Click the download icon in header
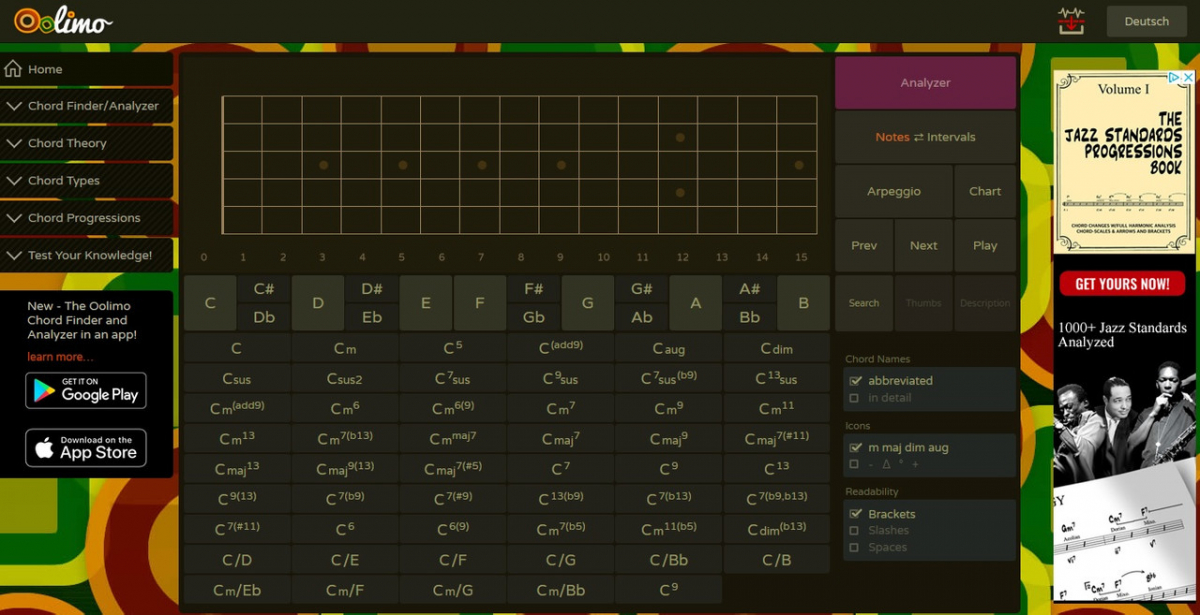1200x615 pixels. point(1071,21)
